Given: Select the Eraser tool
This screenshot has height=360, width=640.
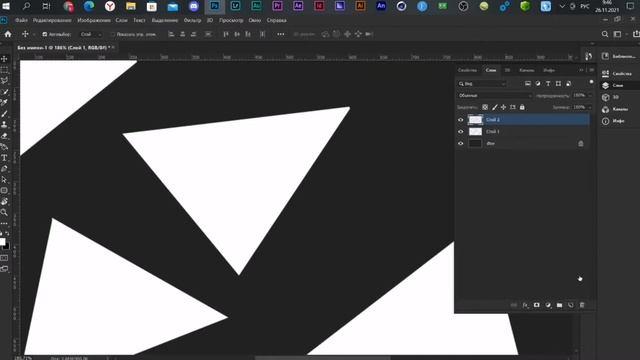Looking at the screenshot, I should click(x=4, y=136).
